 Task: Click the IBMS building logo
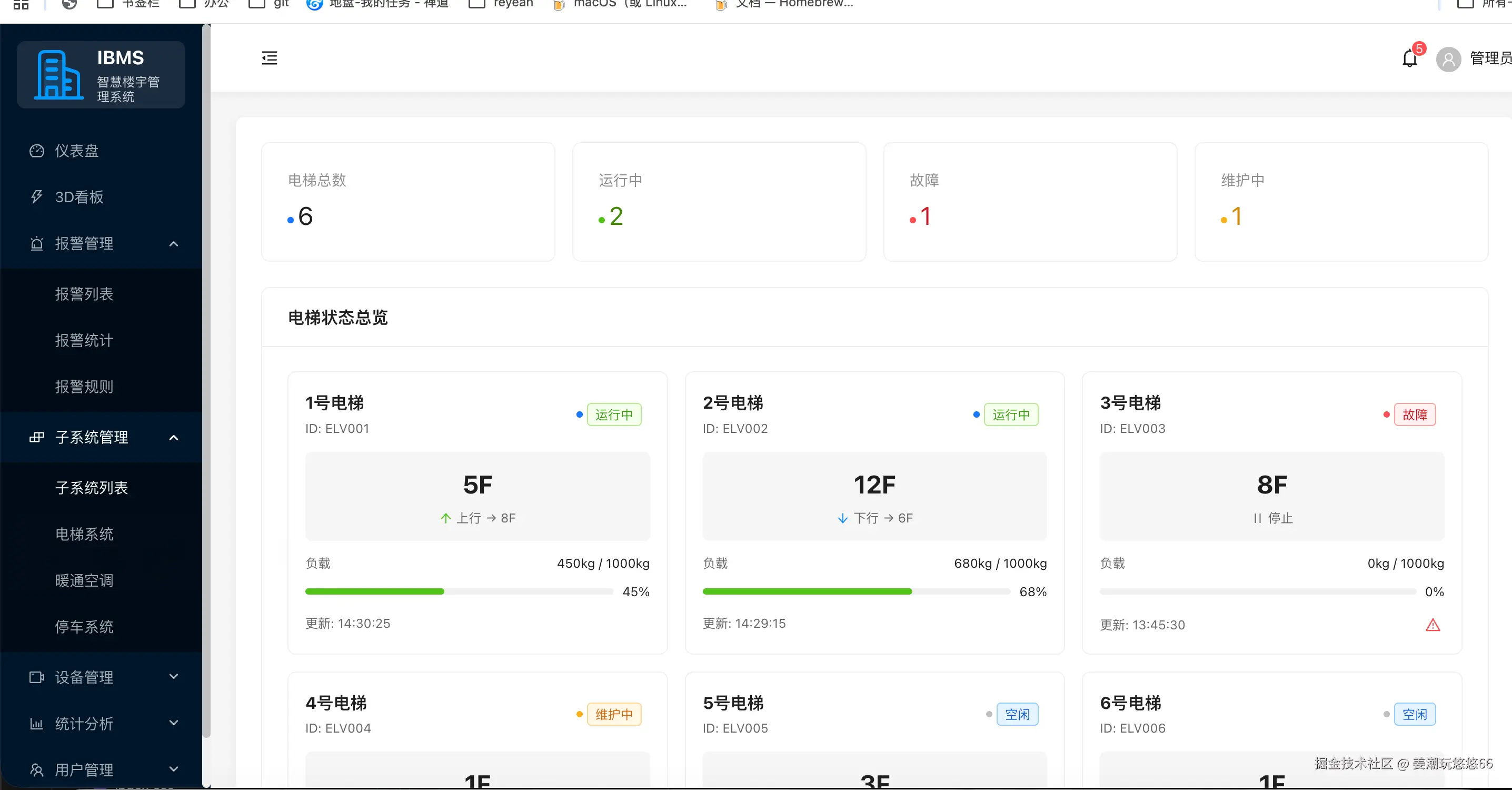click(58, 75)
